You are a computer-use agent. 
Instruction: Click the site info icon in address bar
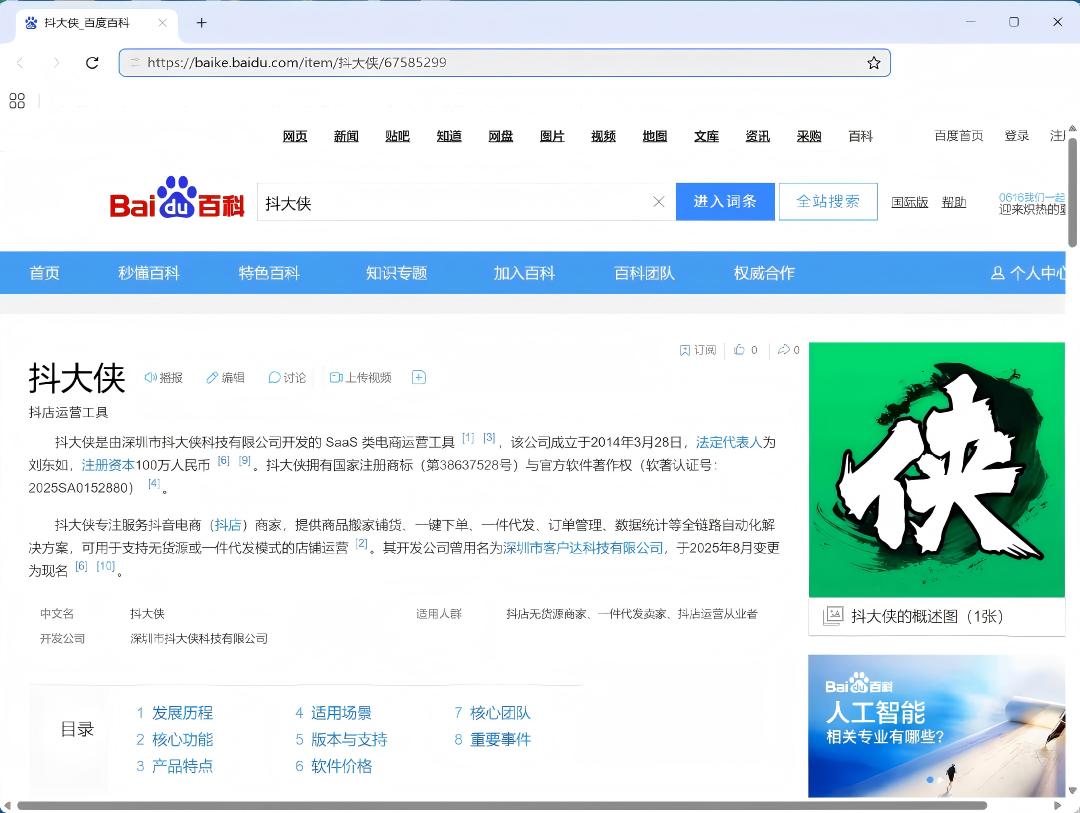click(x=135, y=63)
